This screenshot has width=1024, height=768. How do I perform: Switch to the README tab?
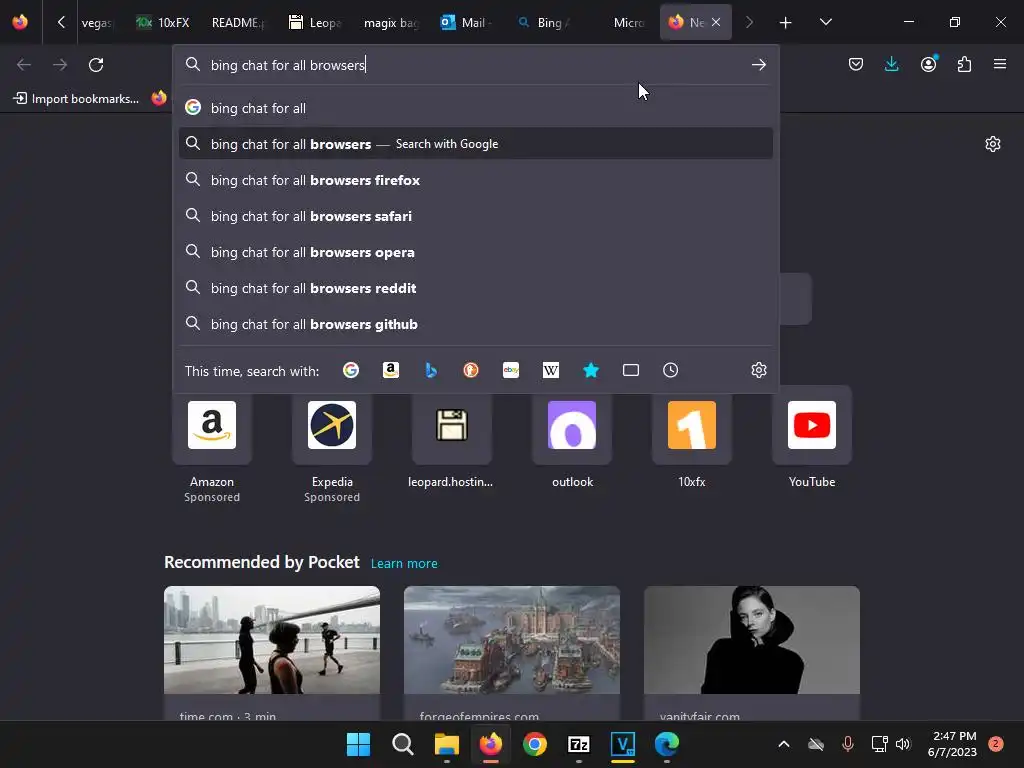tap(238, 23)
